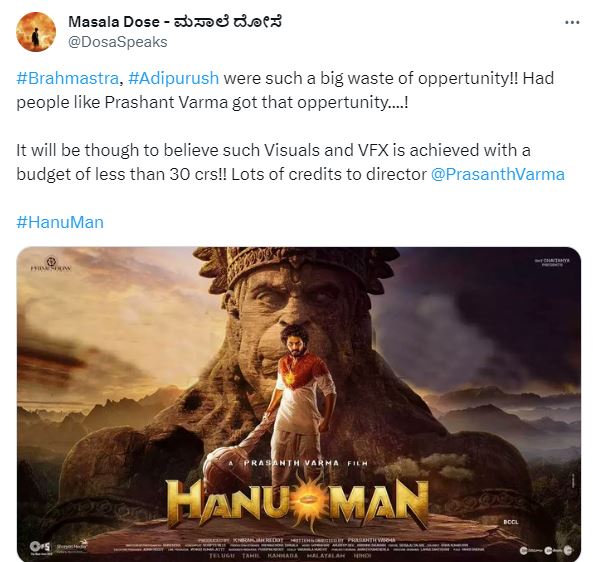This screenshot has width=593, height=562.
Task: Click the Tips music logo at poster bottom-left
Action: tap(39, 546)
